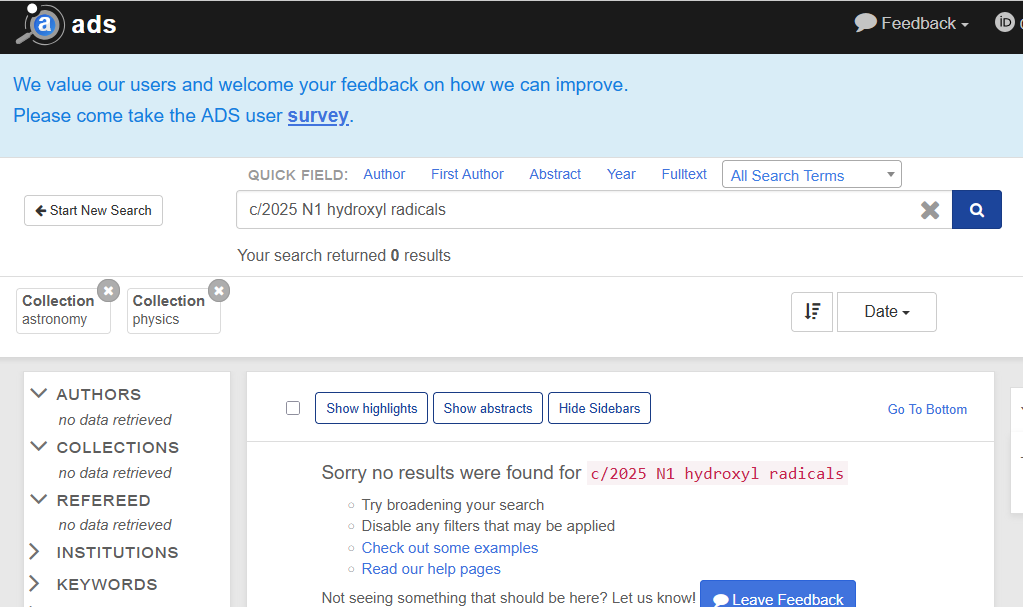
Task: Expand the INSTITUTIONS facet
Action: [35, 552]
